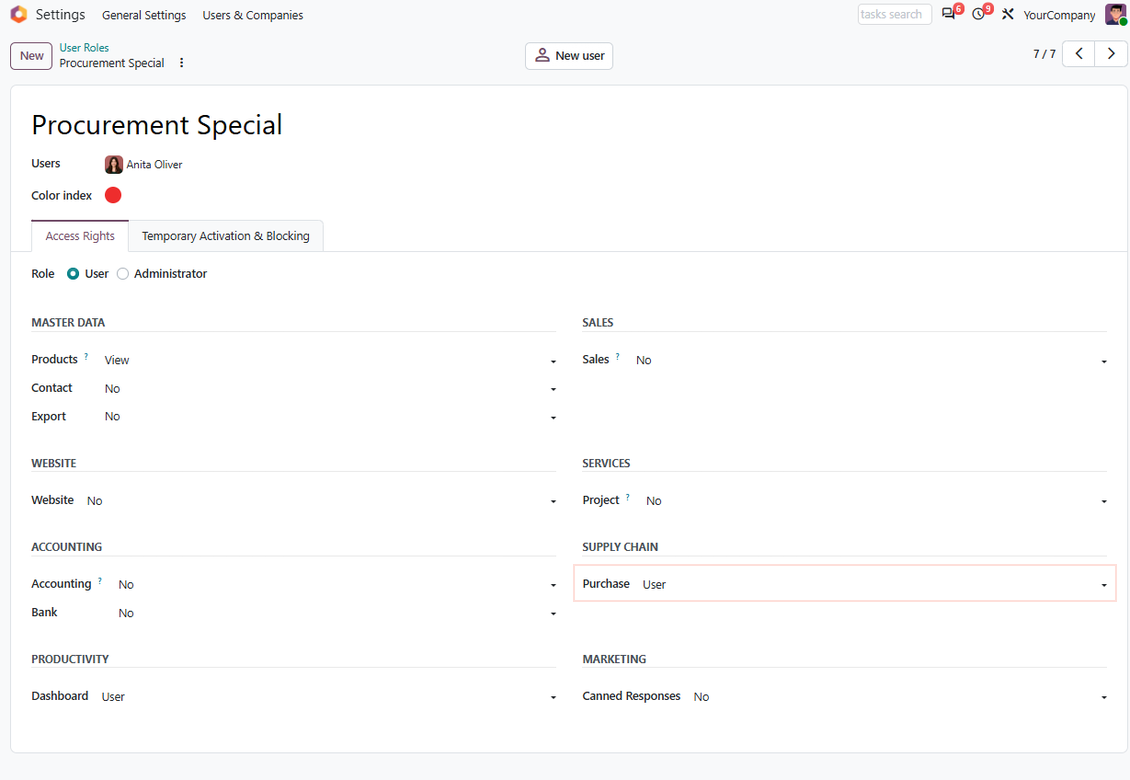Click the MASTER DATA section heading

pos(68,322)
